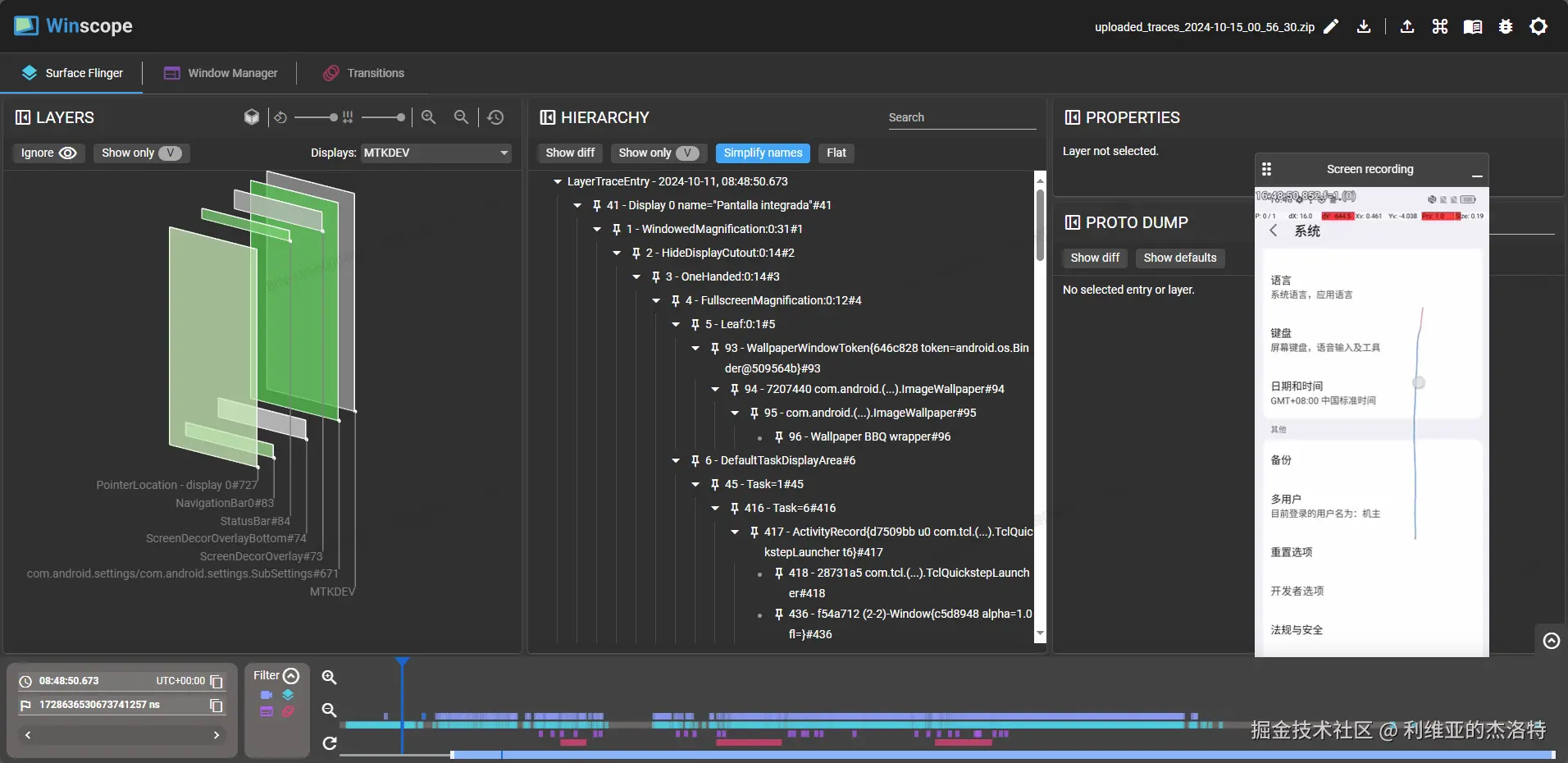Image resolution: width=1568 pixels, height=763 pixels.
Task: Open keyboard shortcuts command icon
Action: point(1440,27)
